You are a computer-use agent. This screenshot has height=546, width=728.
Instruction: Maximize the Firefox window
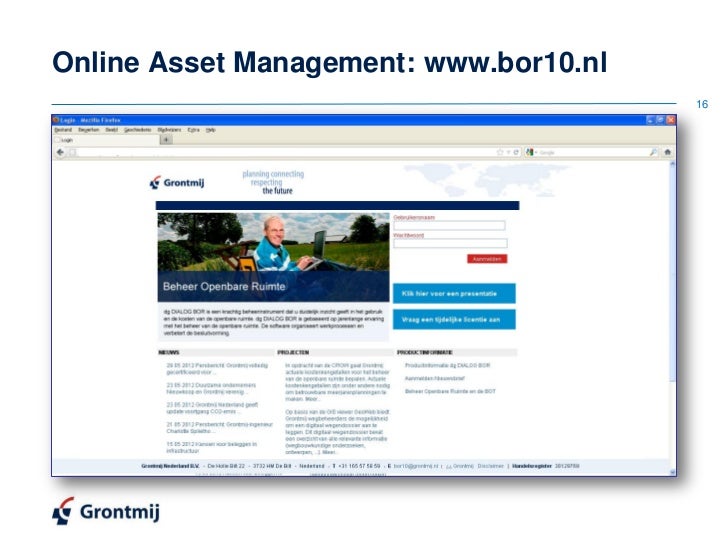pyautogui.click(x=660, y=120)
